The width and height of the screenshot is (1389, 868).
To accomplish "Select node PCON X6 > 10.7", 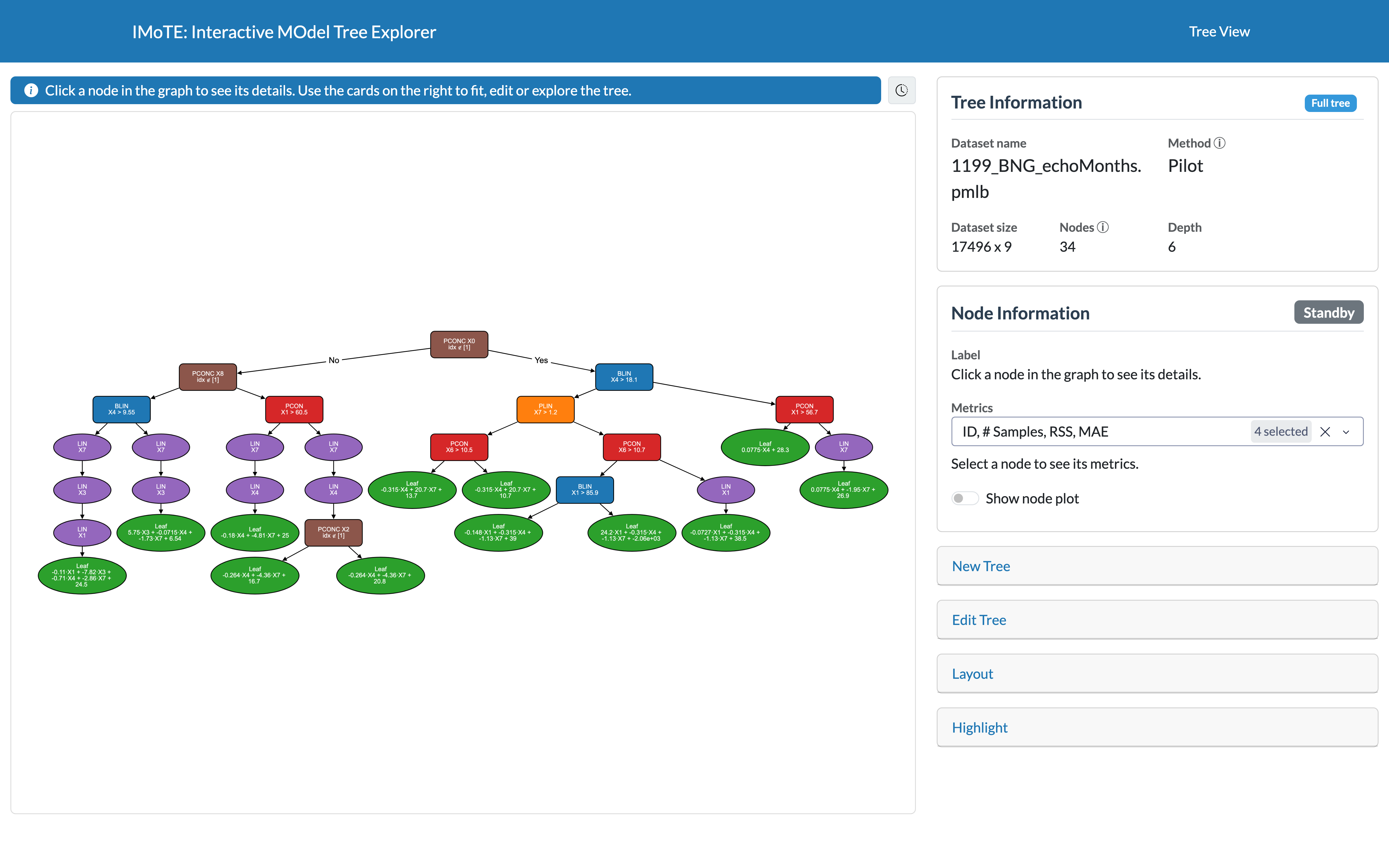I will click(632, 447).
